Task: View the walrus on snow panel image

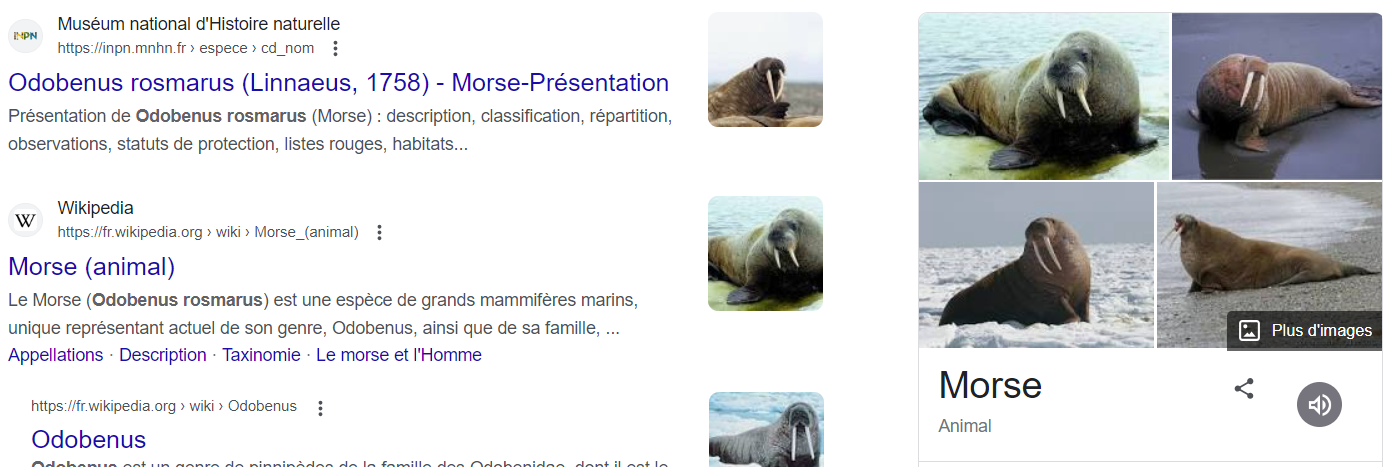Action: tap(1035, 265)
